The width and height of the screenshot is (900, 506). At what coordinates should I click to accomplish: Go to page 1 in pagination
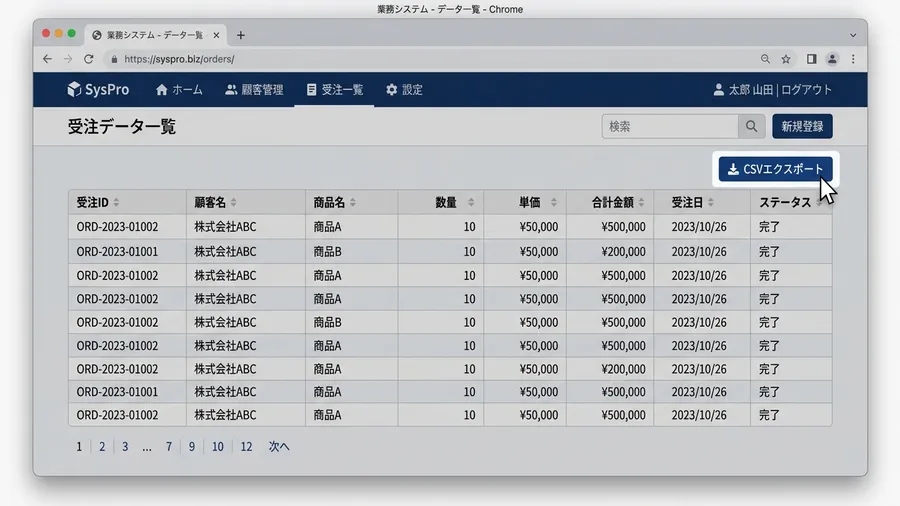click(x=79, y=446)
